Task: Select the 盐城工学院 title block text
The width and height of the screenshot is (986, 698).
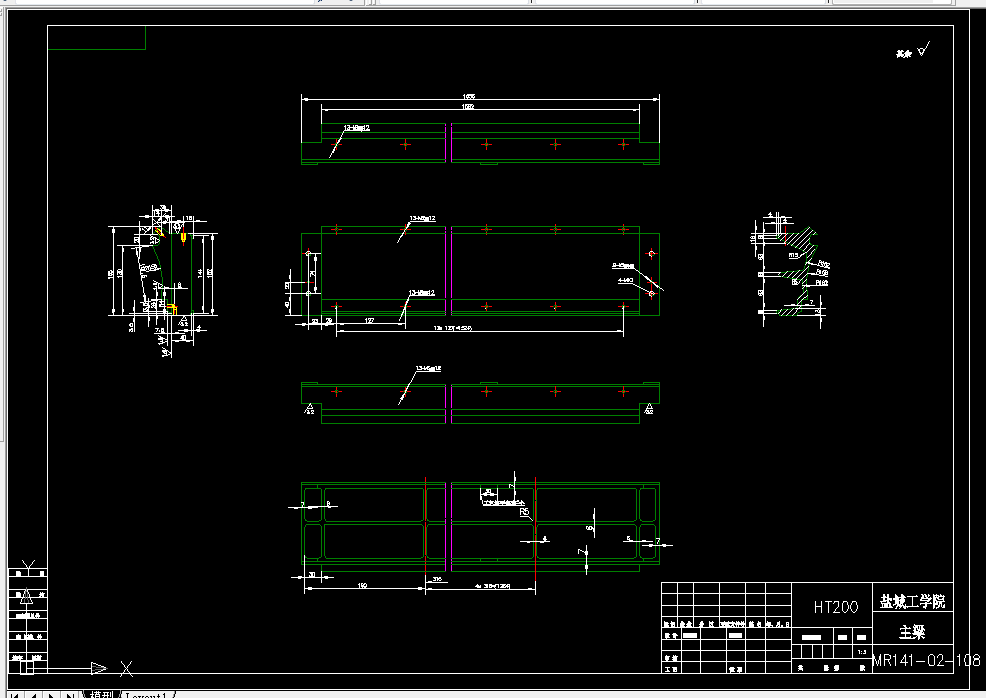Action: pos(912,601)
